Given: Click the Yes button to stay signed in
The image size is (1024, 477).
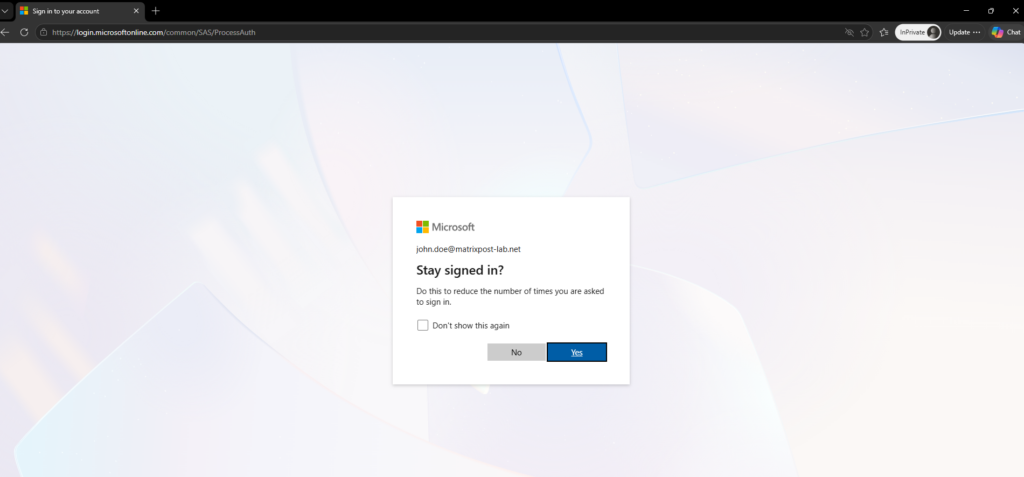Looking at the screenshot, I should pyautogui.click(x=577, y=352).
